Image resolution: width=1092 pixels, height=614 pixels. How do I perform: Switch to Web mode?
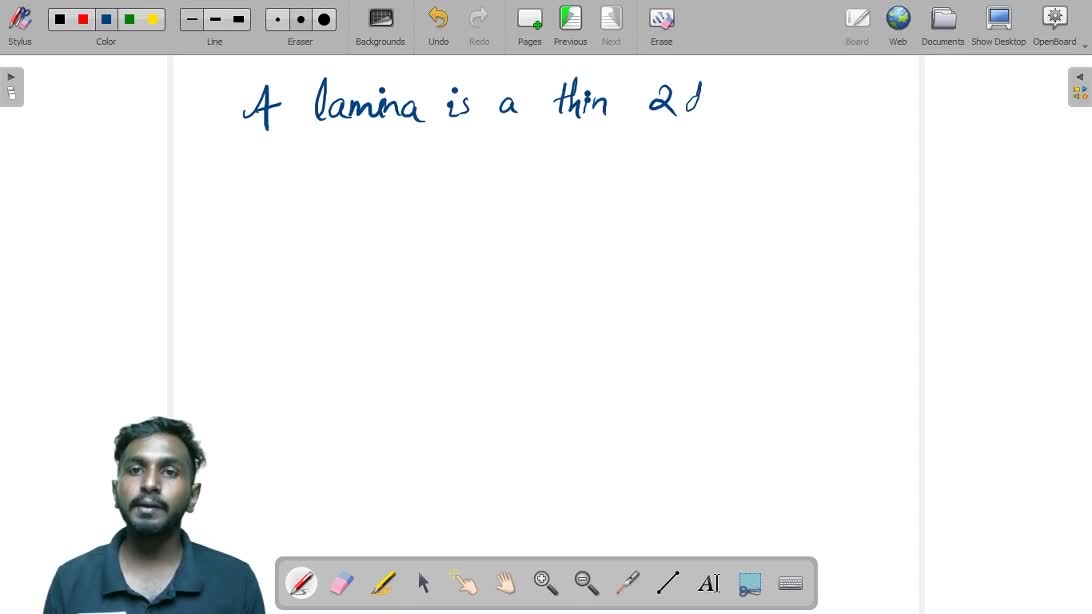click(898, 26)
